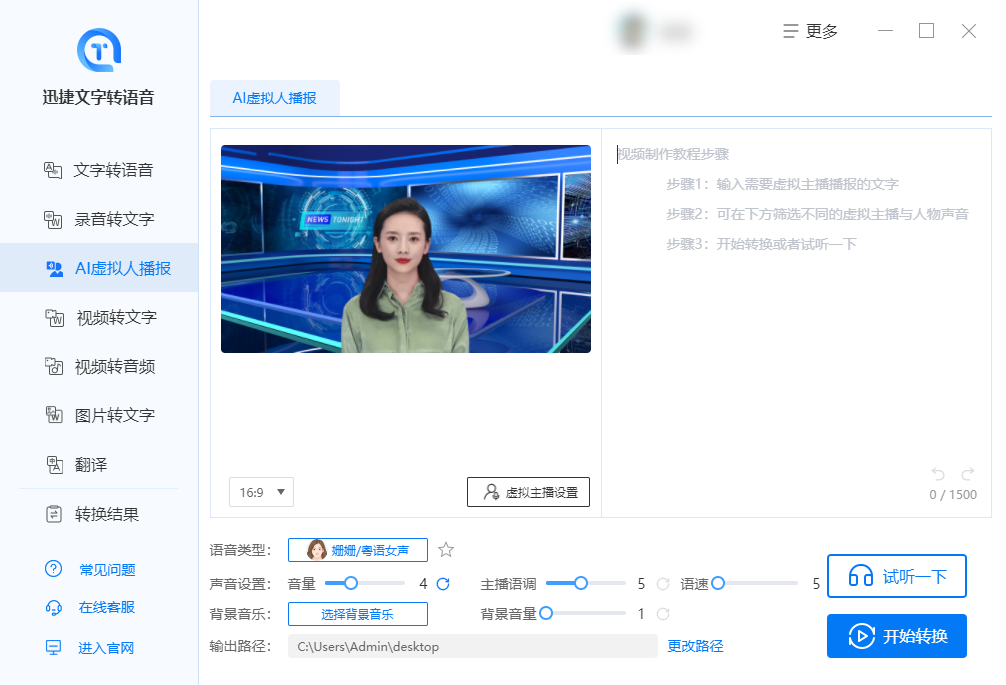Screen dimensions: 1006x685
Task: Reset 背景音量 with the refresh icon
Action: [663, 614]
